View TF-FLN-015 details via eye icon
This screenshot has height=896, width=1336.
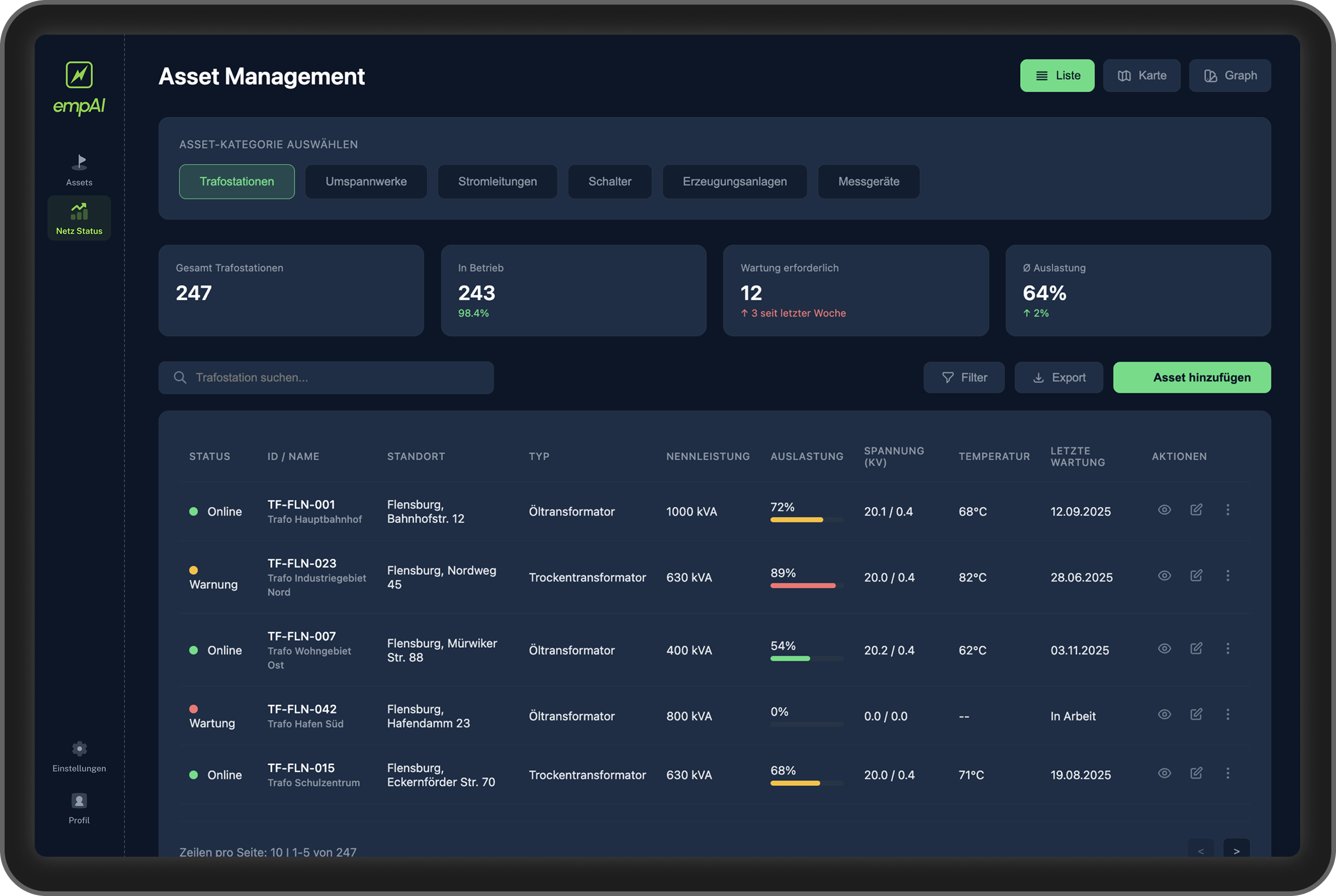(x=1164, y=773)
